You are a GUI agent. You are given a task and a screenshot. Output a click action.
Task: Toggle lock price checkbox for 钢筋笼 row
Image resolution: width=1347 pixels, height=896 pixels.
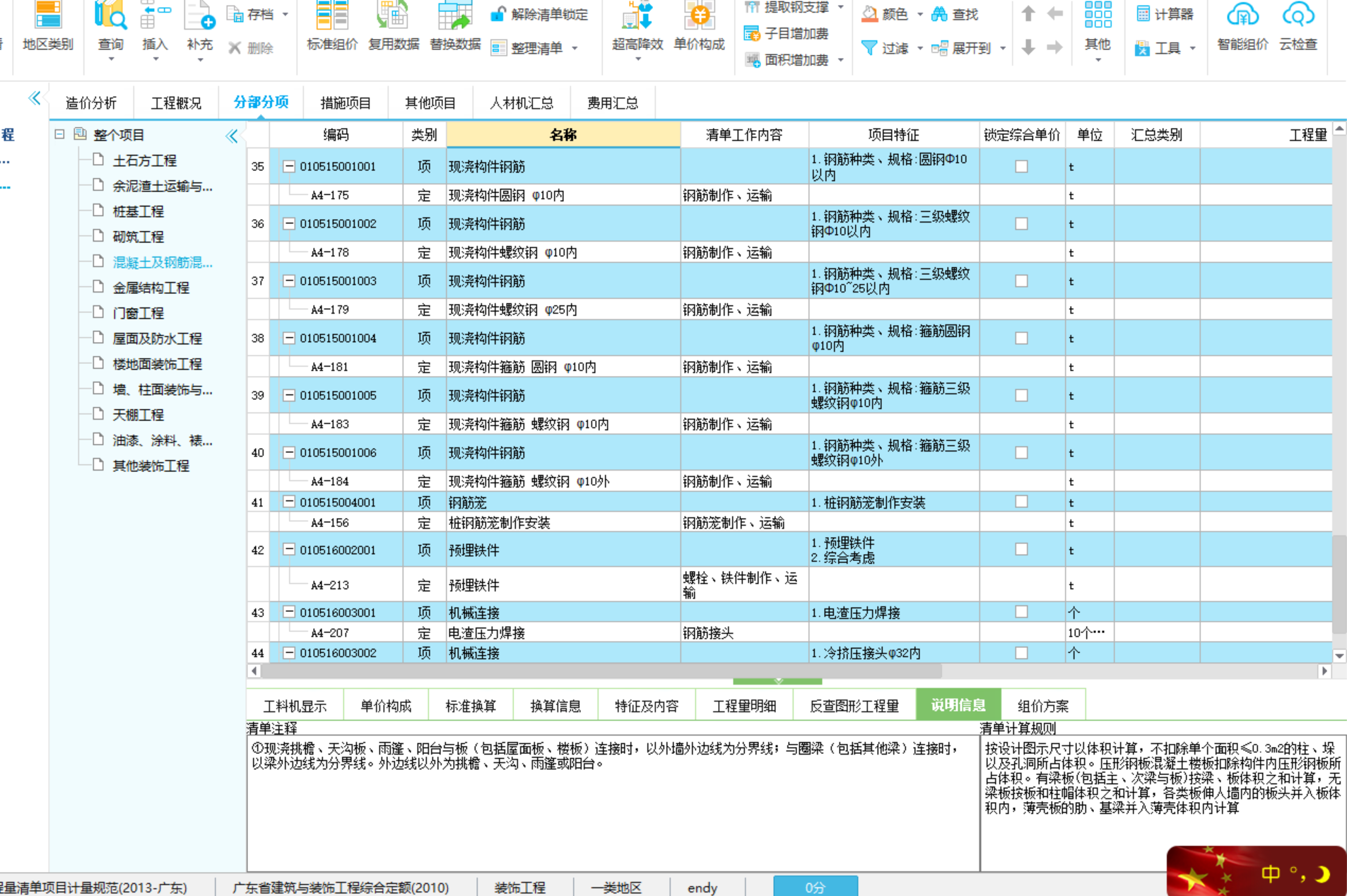[x=1021, y=502]
